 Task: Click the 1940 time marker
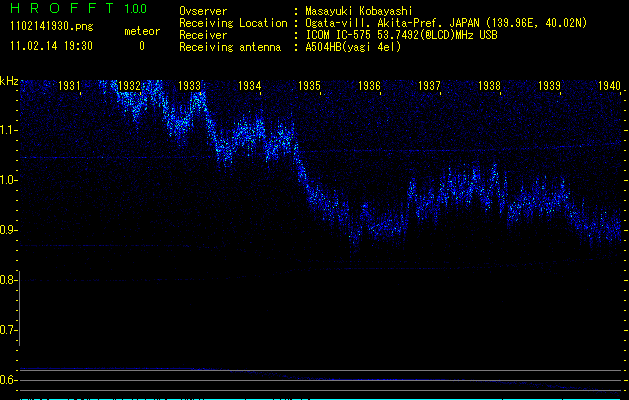(x=609, y=86)
